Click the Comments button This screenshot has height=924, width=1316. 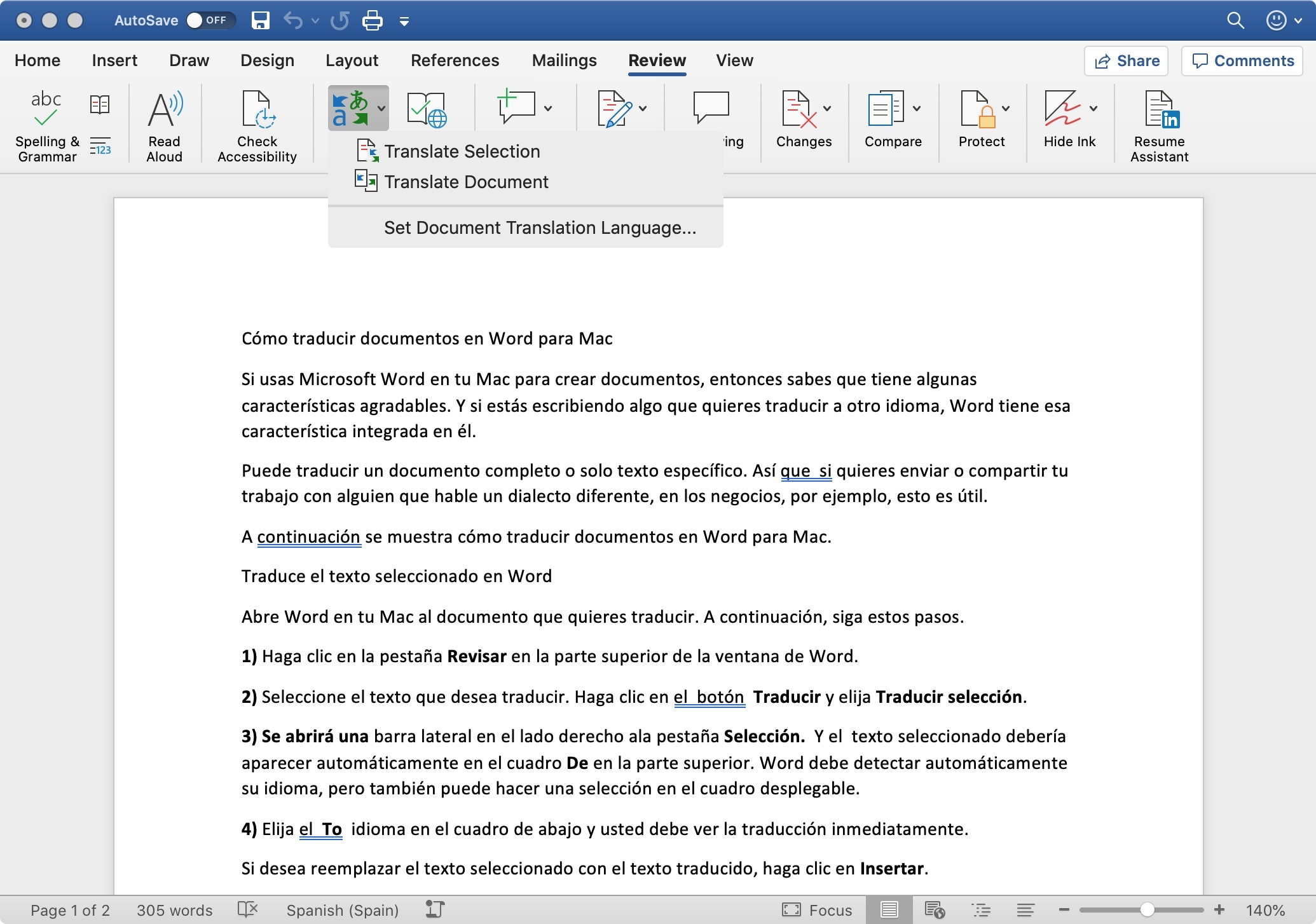[x=1242, y=61]
